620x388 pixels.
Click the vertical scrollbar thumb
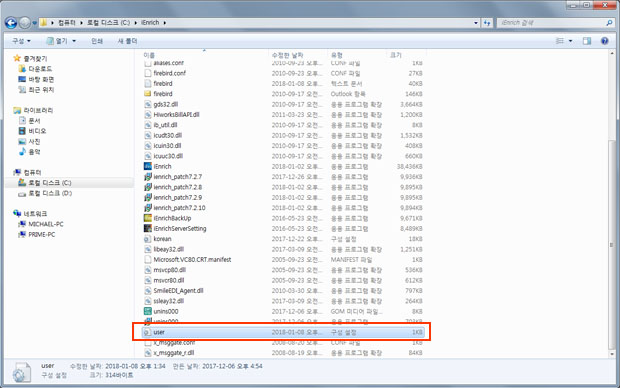612,244
